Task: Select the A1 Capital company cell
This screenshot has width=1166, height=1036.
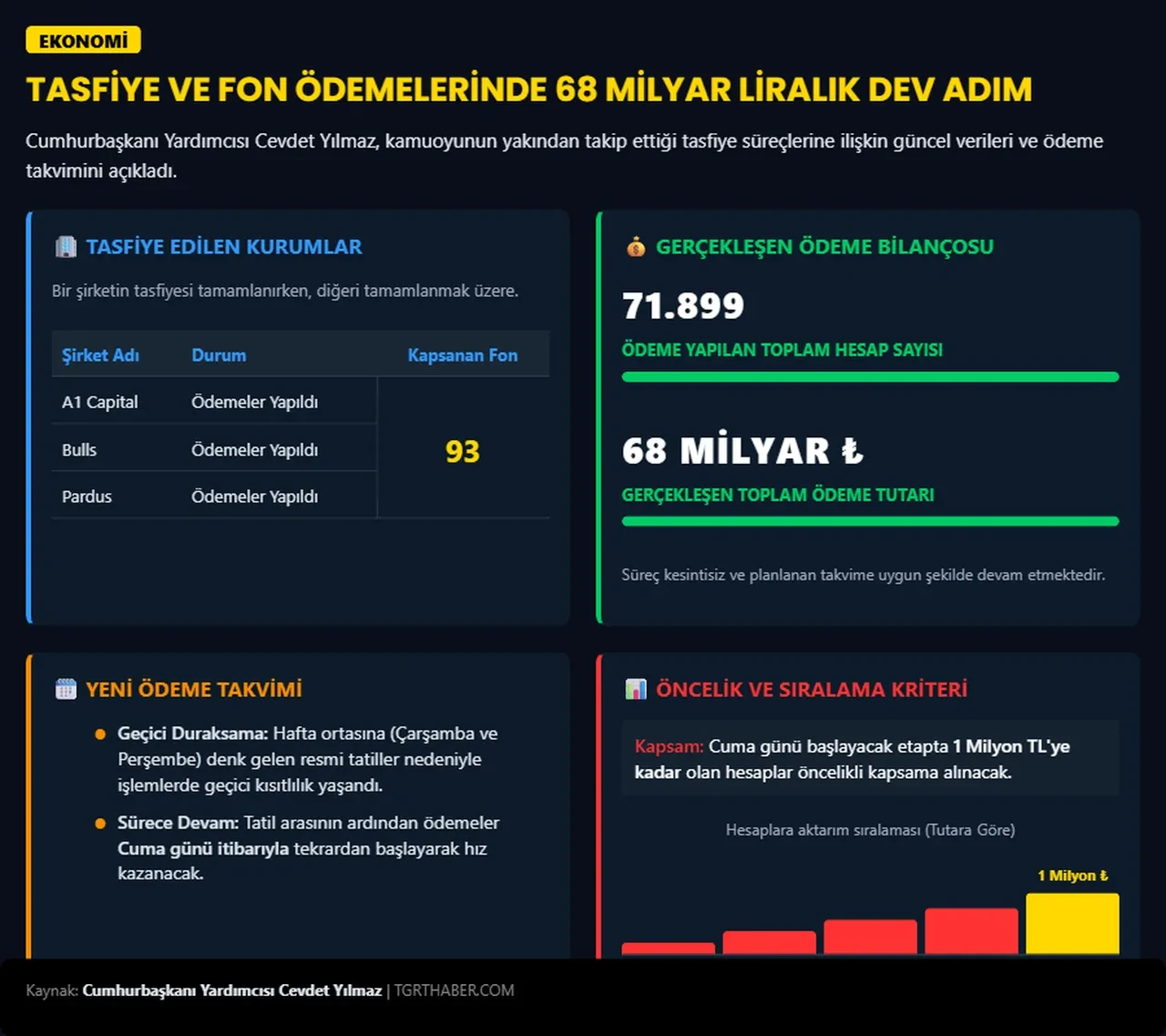Action: click(x=100, y=402)
